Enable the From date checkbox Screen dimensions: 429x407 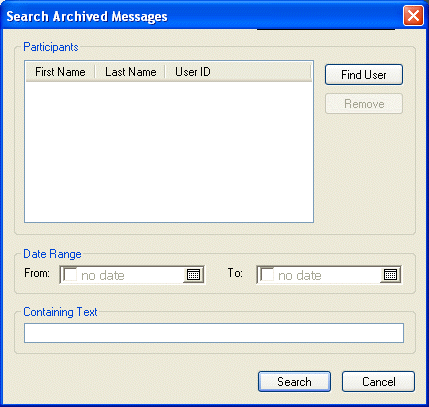70,275
